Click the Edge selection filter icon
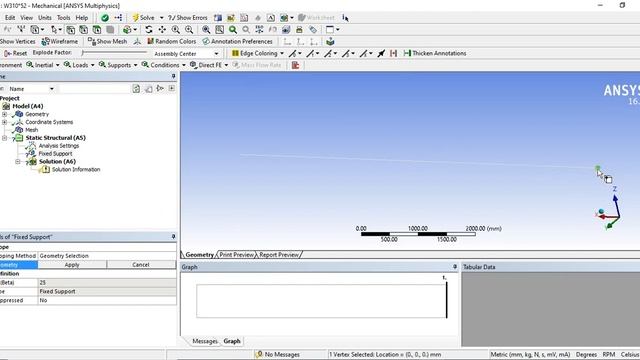Screen dimensions: 640x360 click(x=84, y=30)
